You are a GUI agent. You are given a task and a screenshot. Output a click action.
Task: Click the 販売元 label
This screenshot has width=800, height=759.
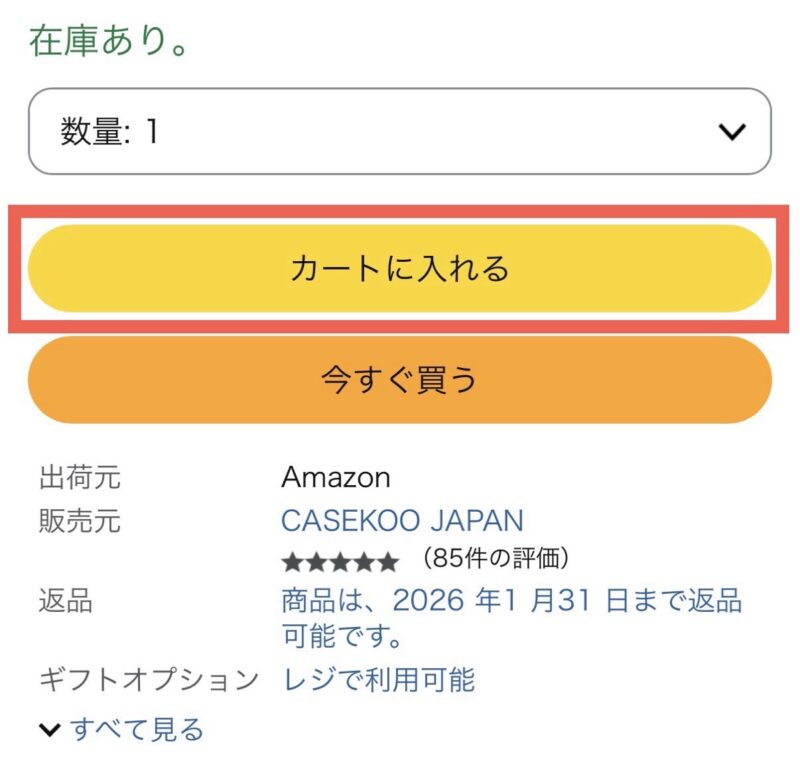click(x=79, y=520)
